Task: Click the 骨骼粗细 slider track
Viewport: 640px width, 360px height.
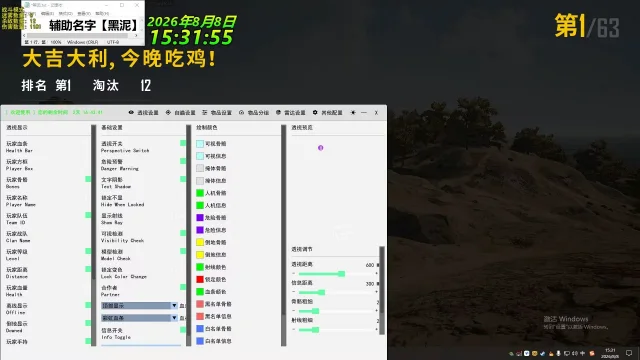Action: pos(335,311)
